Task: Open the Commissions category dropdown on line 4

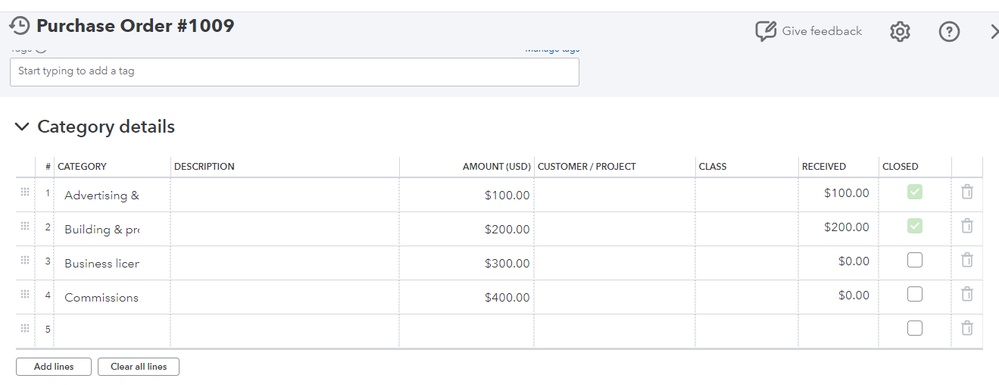Action: (x=112, y=297)
